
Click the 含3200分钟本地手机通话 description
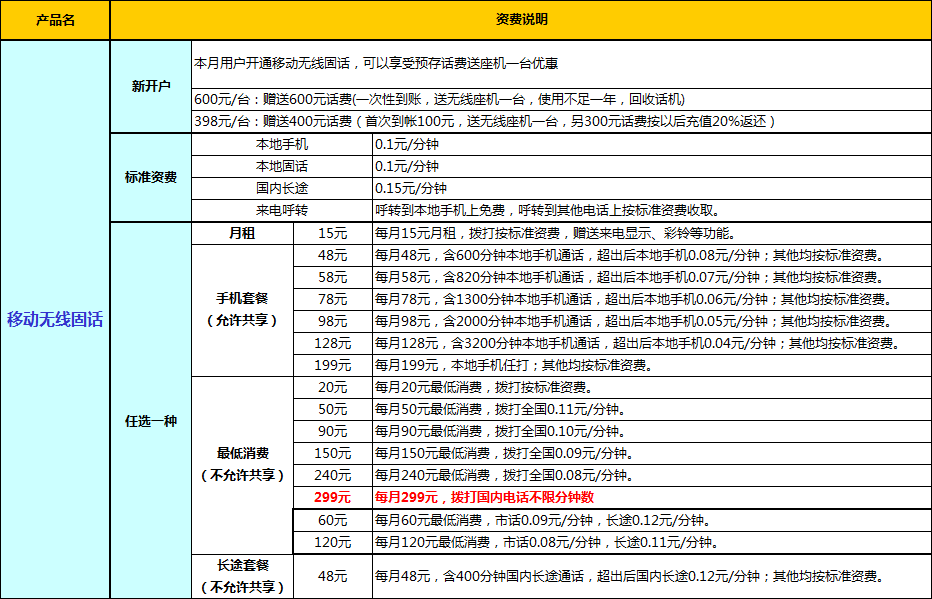pos(652,343)
